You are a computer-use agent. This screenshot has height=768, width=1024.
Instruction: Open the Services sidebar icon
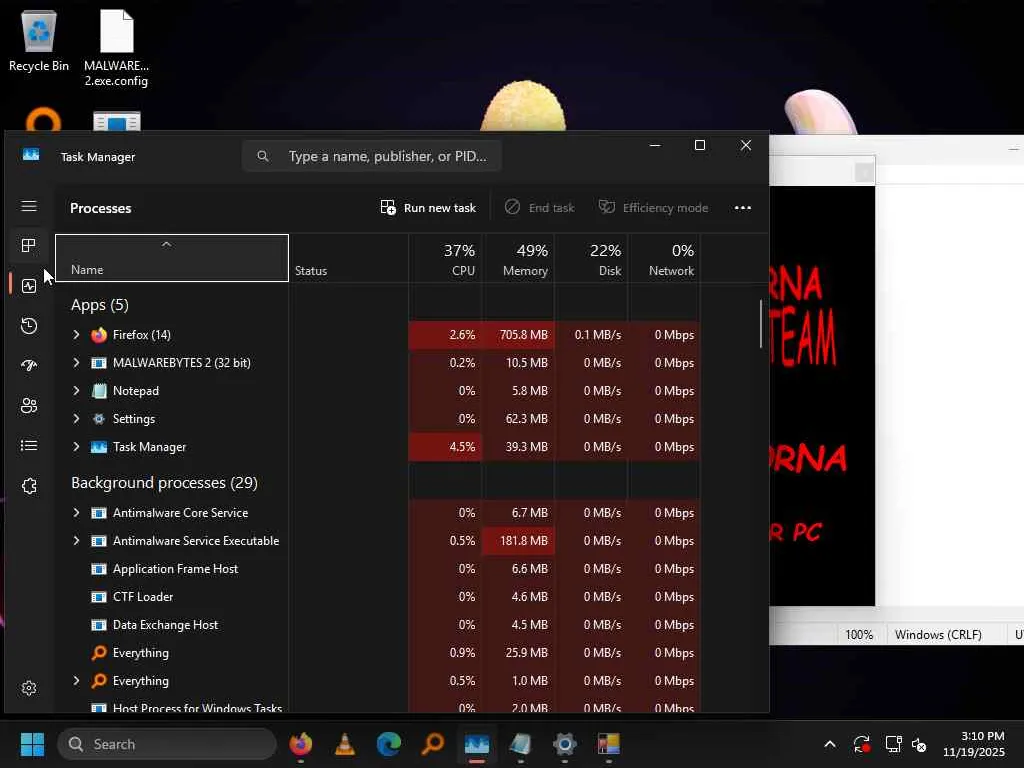click(29, 486)
